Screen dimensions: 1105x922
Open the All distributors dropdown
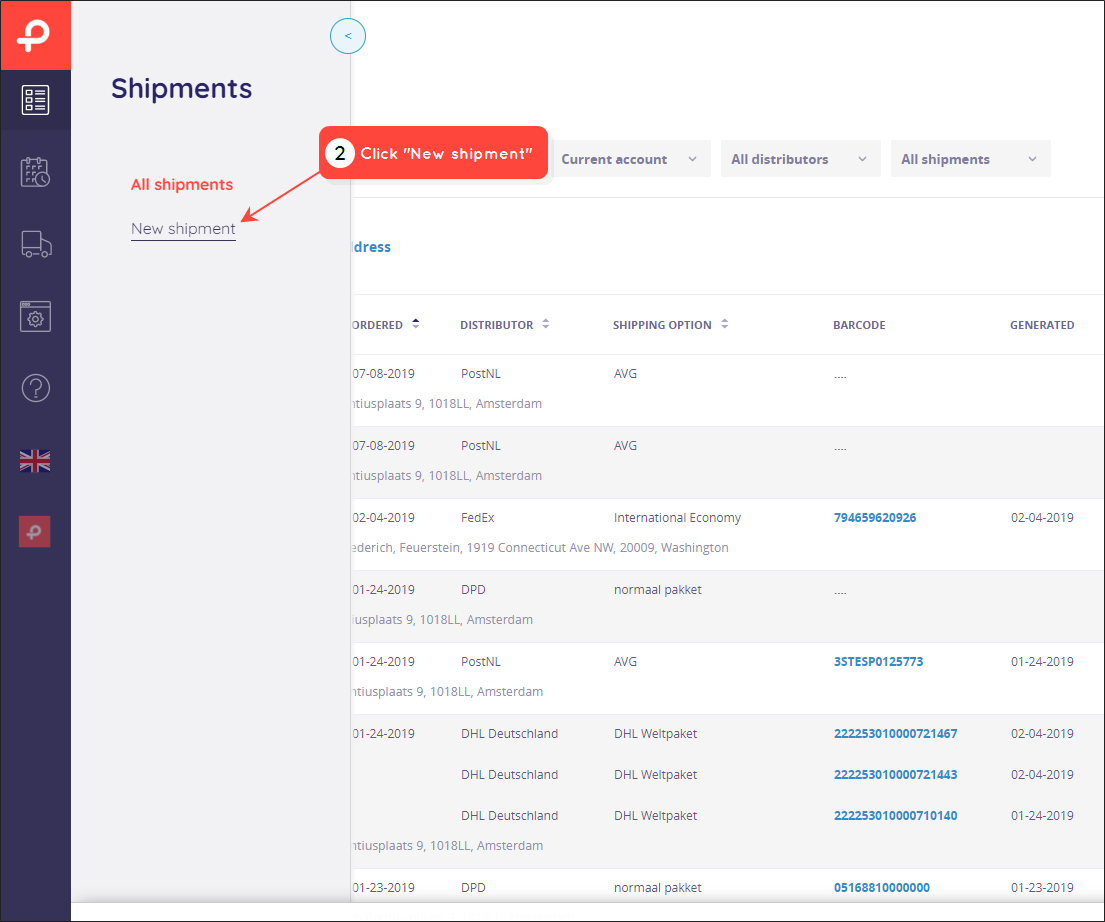[801, 159]
